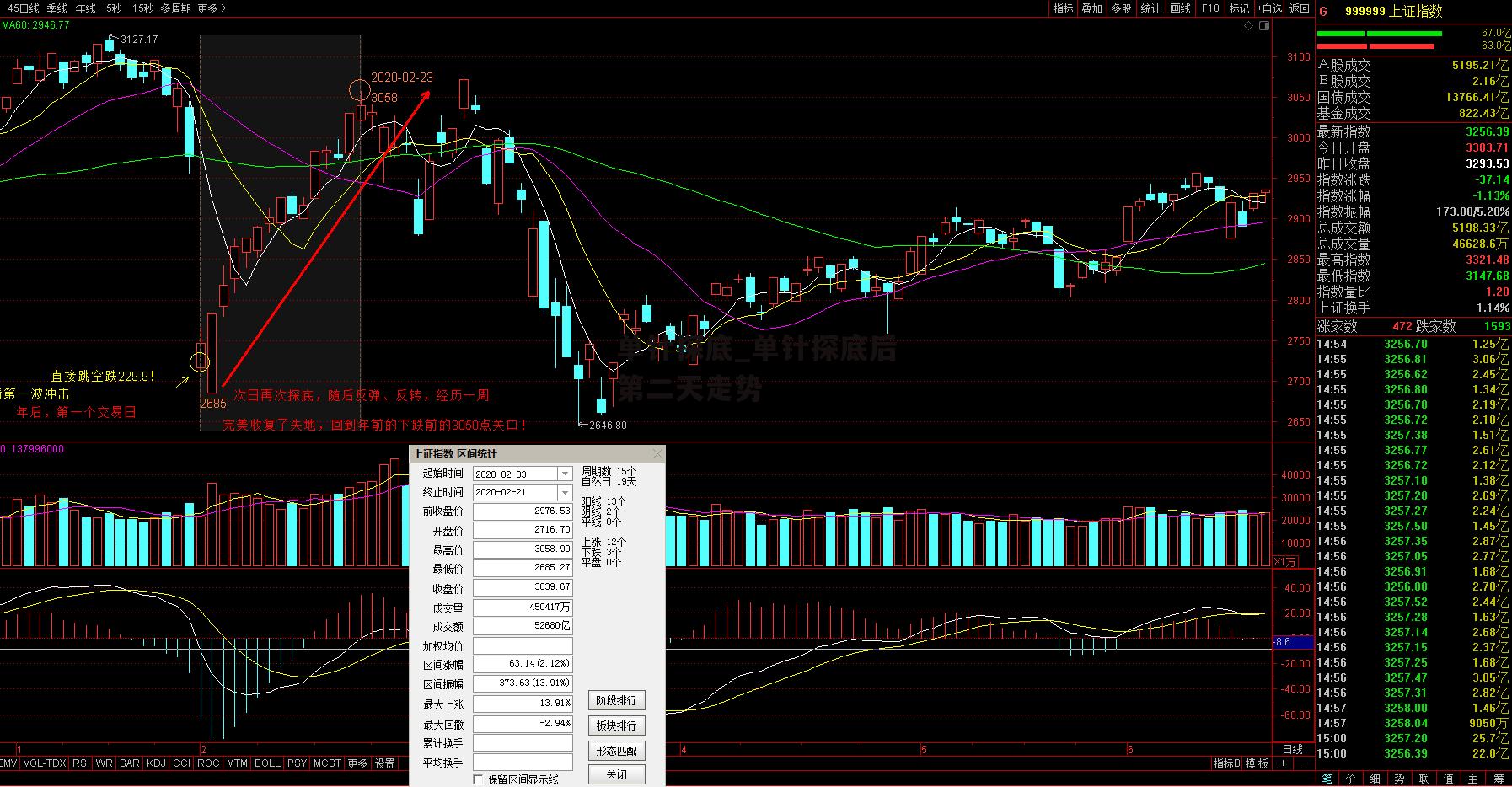The image size is (1512, 787).
Task: Click the 叠加 toolbar button
Action: coord(1092,8)
